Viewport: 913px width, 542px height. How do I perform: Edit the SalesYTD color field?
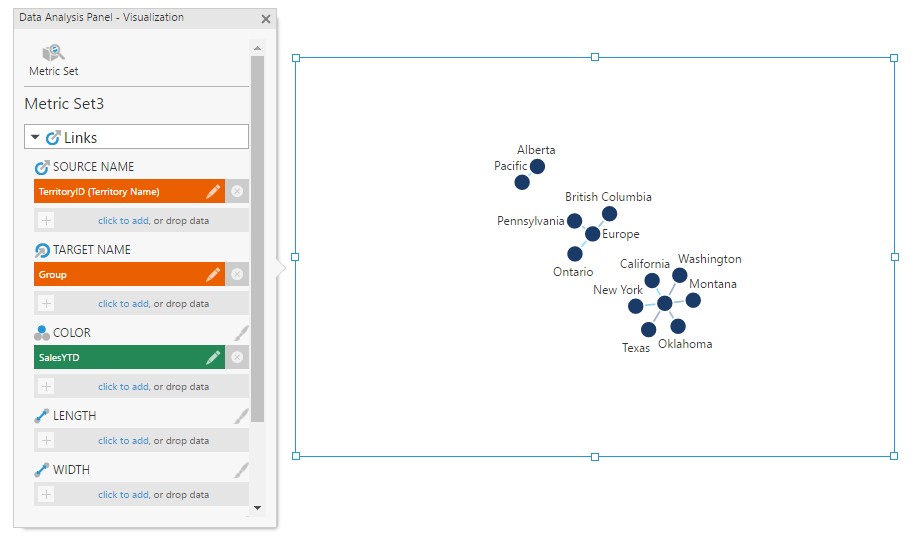tap(213, 357)
